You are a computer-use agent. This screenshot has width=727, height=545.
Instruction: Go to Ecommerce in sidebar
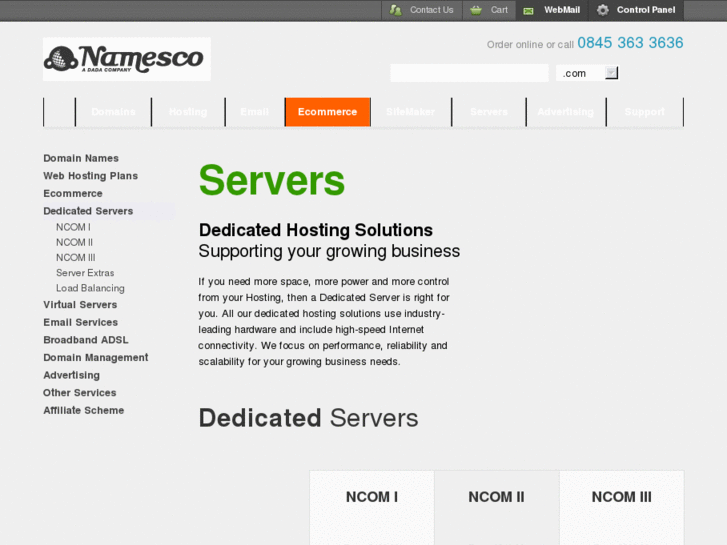pyautogui.click(x=73, y=193)
